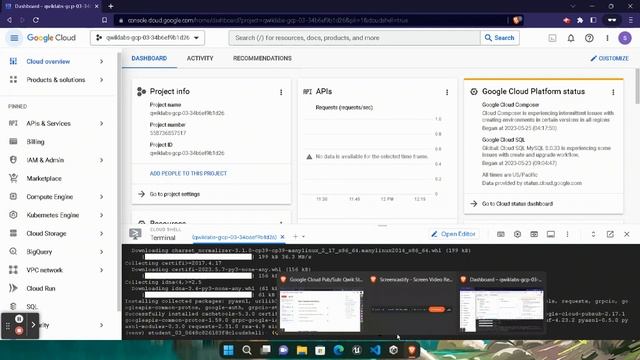Click the Google Cloud logo
This screenshot has height=360, width=640.
(x=51, y=38)
